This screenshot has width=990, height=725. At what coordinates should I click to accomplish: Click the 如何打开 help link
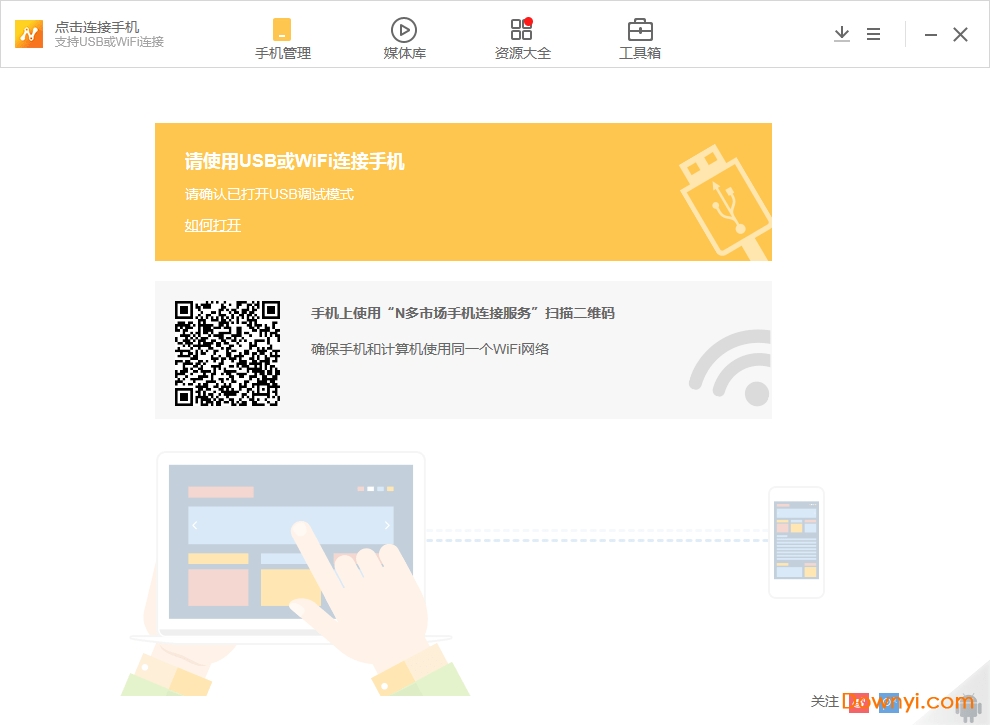[212, 225]
